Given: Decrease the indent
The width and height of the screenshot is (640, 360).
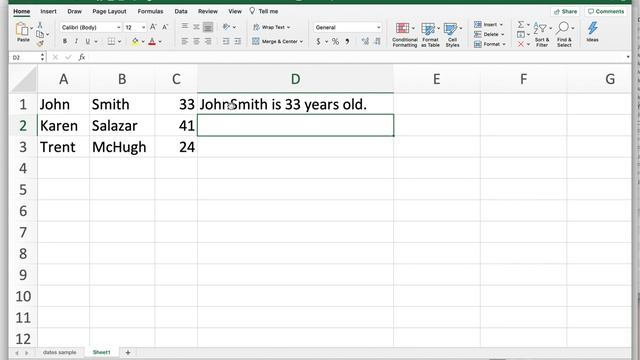Looking at the screenshot, I should (x=226, y=41).
